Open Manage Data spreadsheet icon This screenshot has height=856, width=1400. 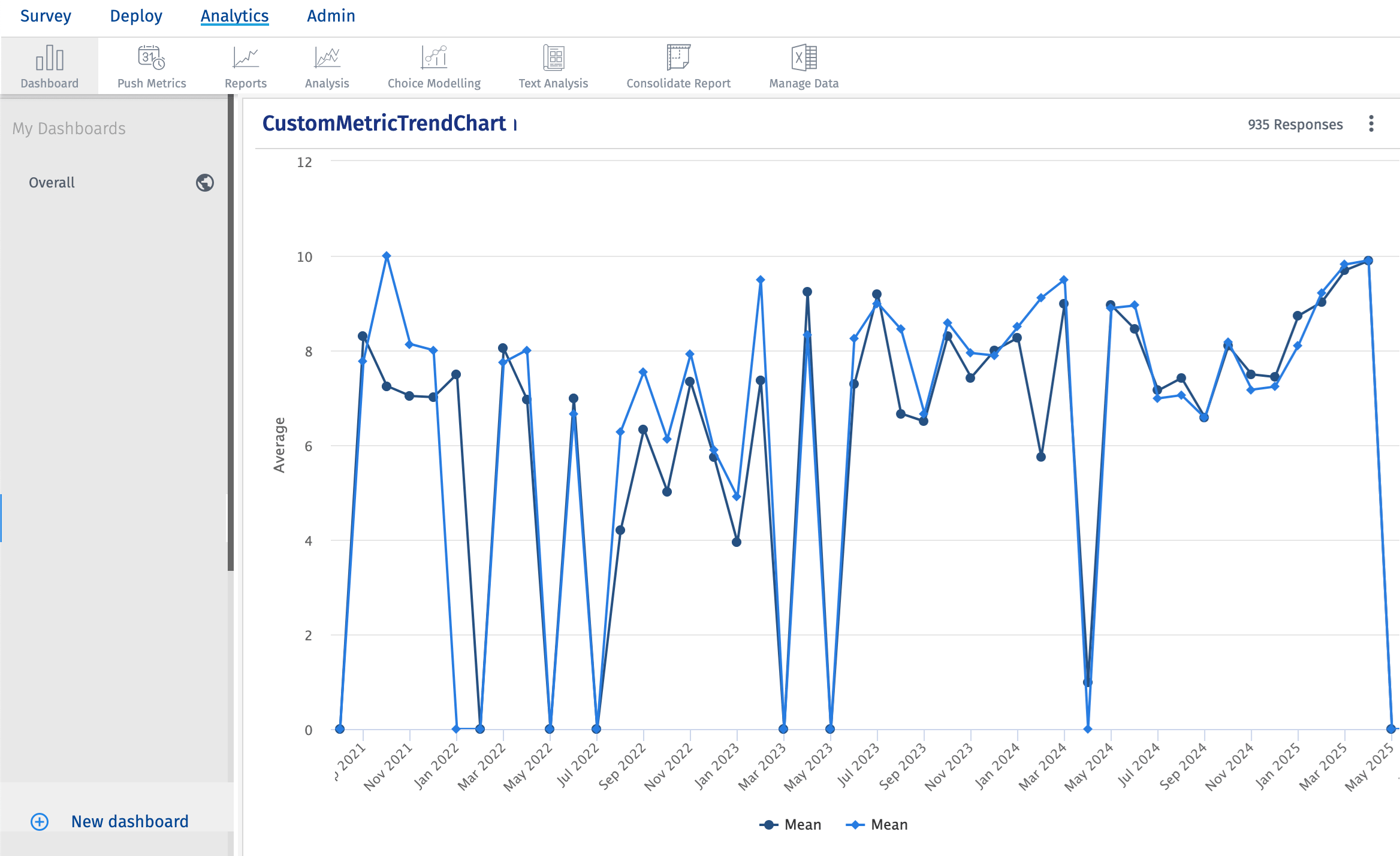tap(804, 58)
